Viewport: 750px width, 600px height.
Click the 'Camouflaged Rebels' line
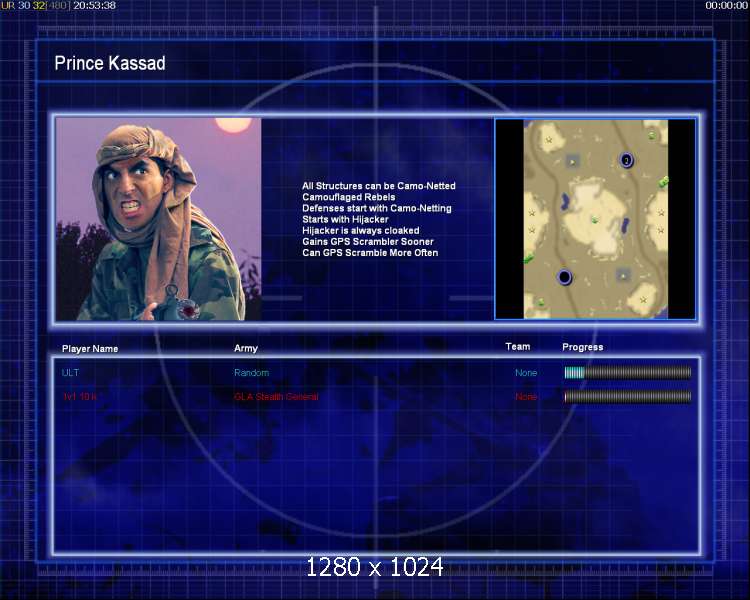349,197
